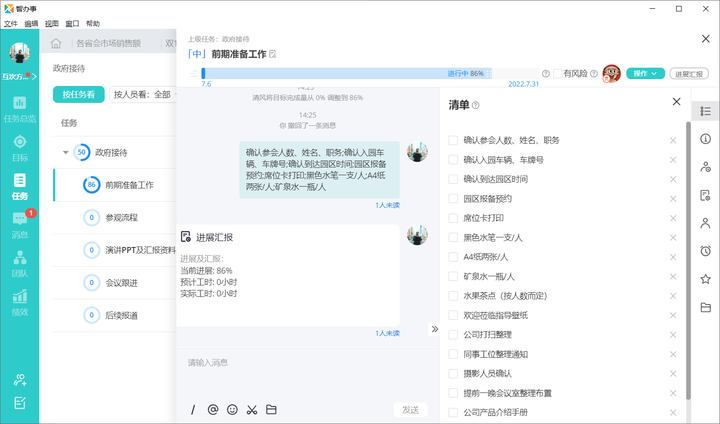The image size is (720, 424).
Task: Check 黑色水笔一支/人 item
Action: click(453, 237)
